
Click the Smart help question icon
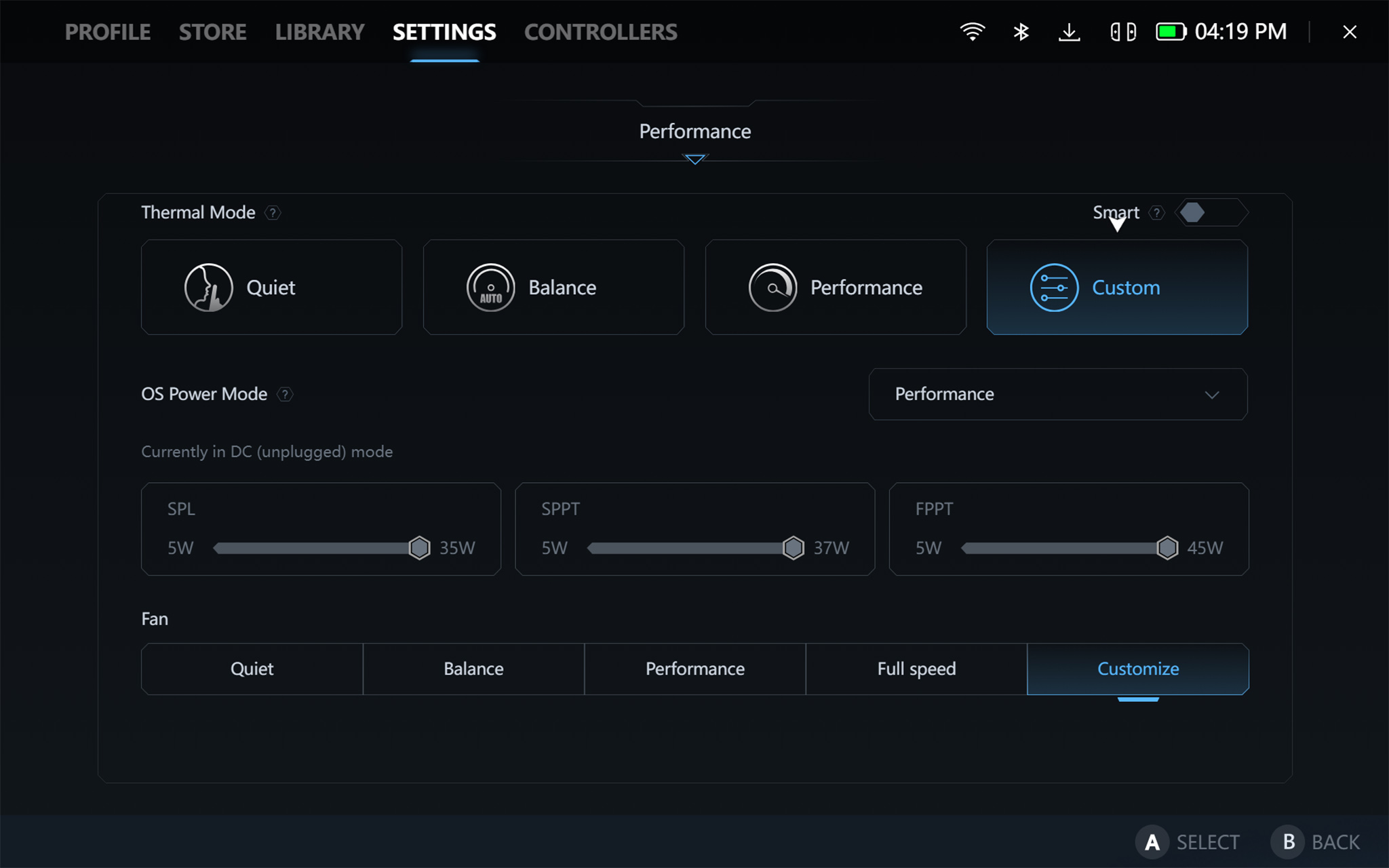coord(1157,213)
